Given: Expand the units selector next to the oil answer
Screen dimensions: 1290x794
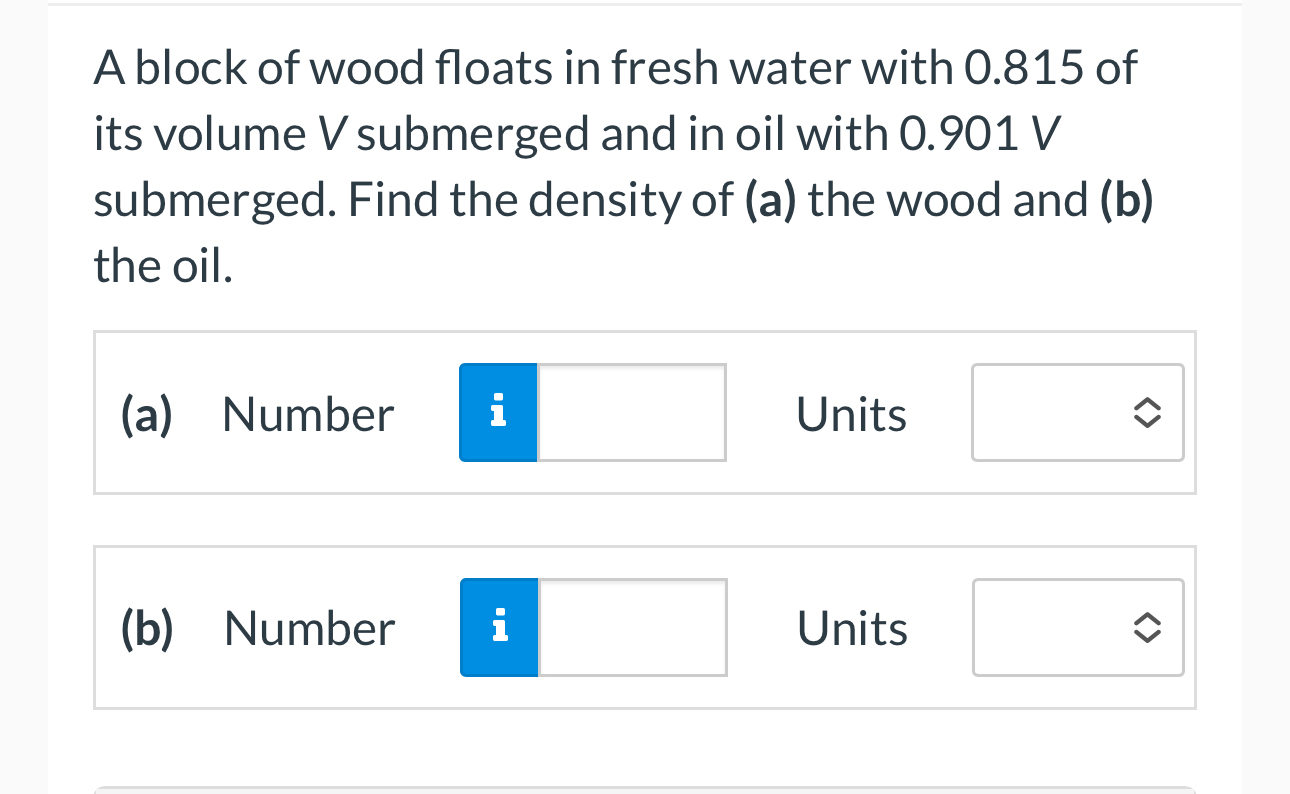Looking at the screenshot, I should click(x=1077, y=627).
